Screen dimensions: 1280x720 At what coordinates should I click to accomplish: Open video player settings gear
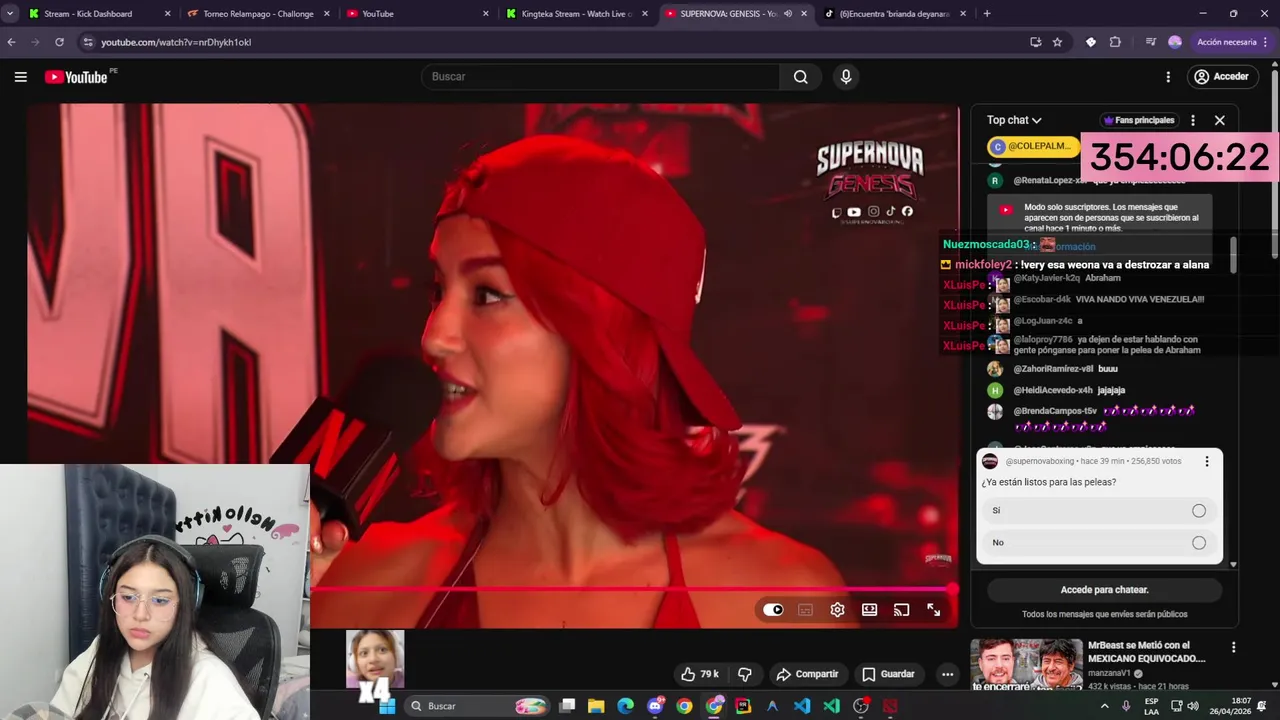click(837, 610)
